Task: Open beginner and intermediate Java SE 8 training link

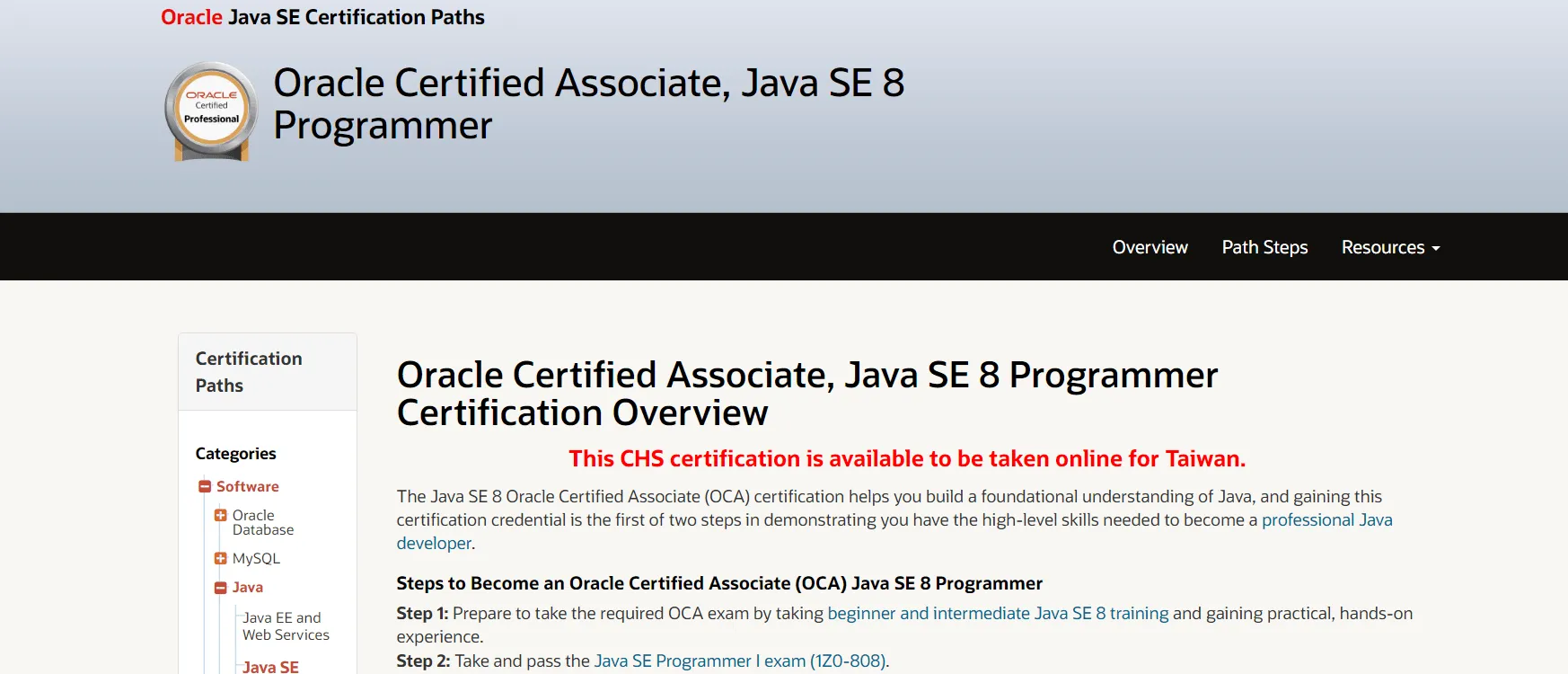Action: (x=998, y=613)
